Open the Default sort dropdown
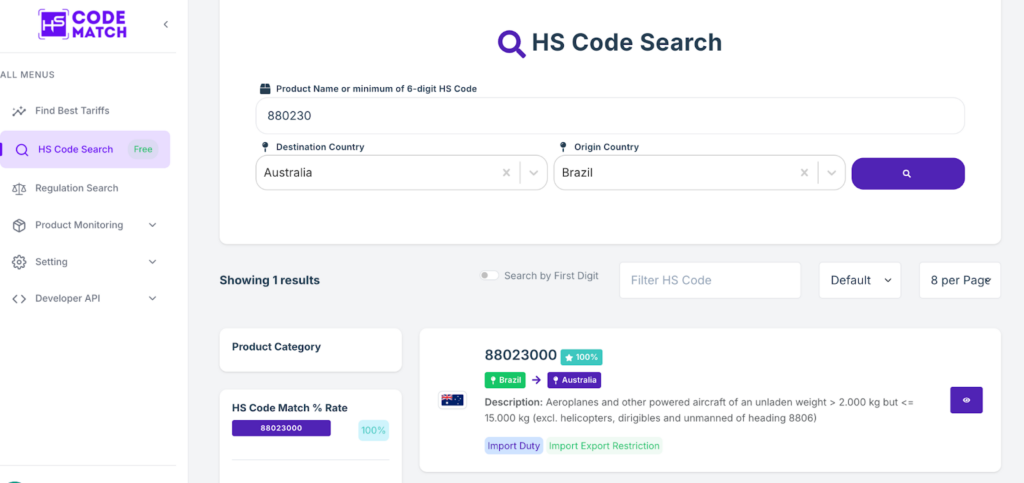 [859, 280]
